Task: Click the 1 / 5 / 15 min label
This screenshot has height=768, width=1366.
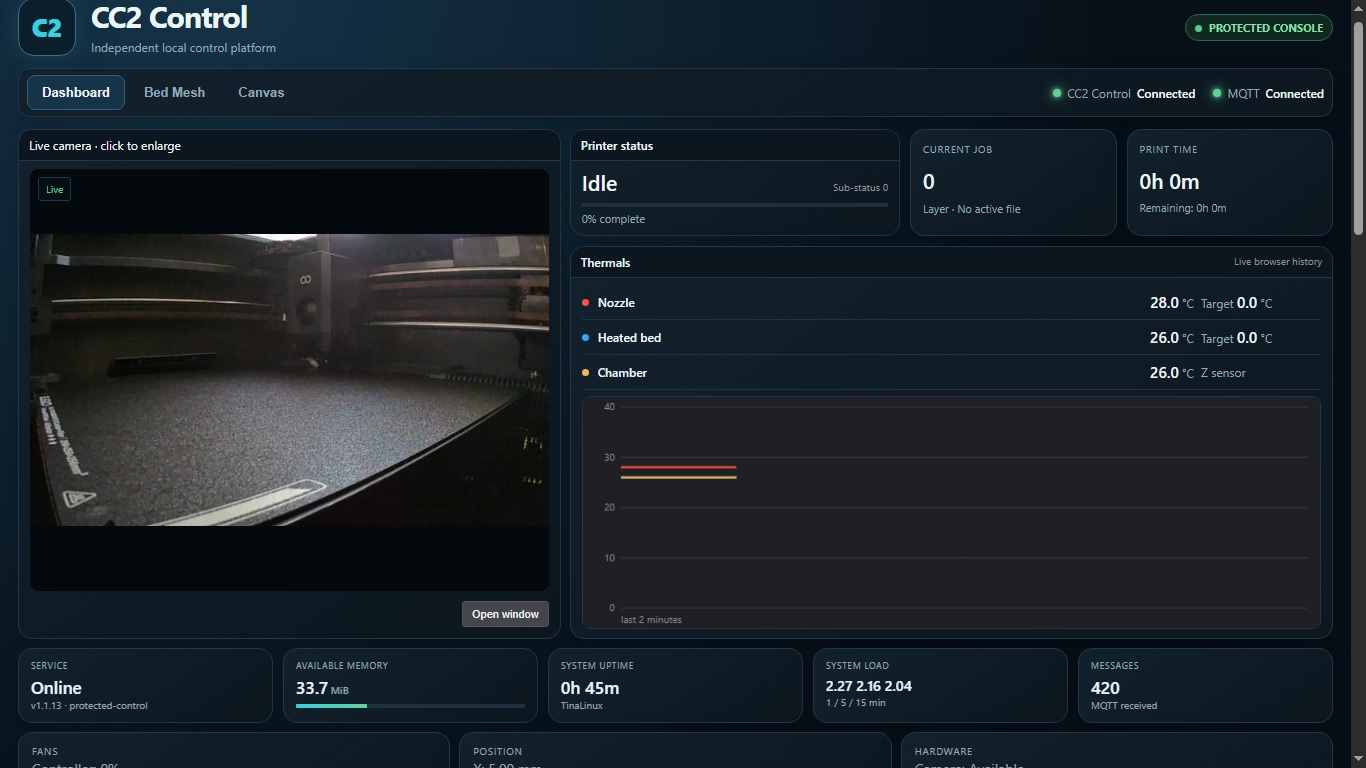Action: click(x=856, y=703)
